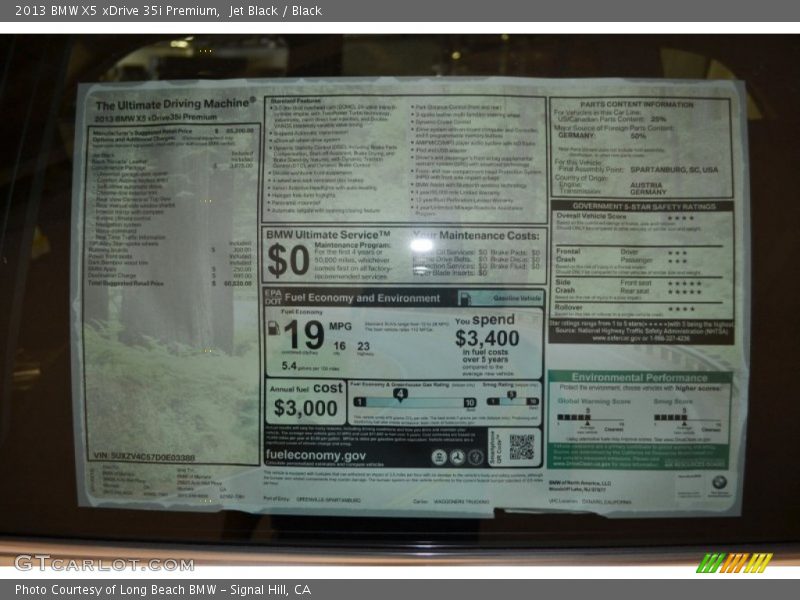Click 'GOVERNMENT 5-STAR SAFETY RATINGS' heading
Image resolution: width=800 pixels, height=600 pixels.
click(x=644, y=206)
